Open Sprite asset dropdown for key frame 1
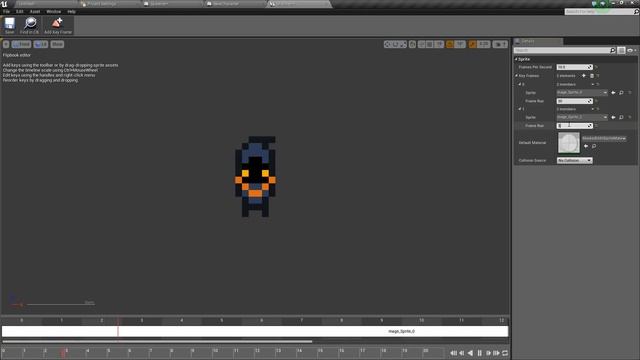This screenshot has height=360, width=640. click(582, 117)
